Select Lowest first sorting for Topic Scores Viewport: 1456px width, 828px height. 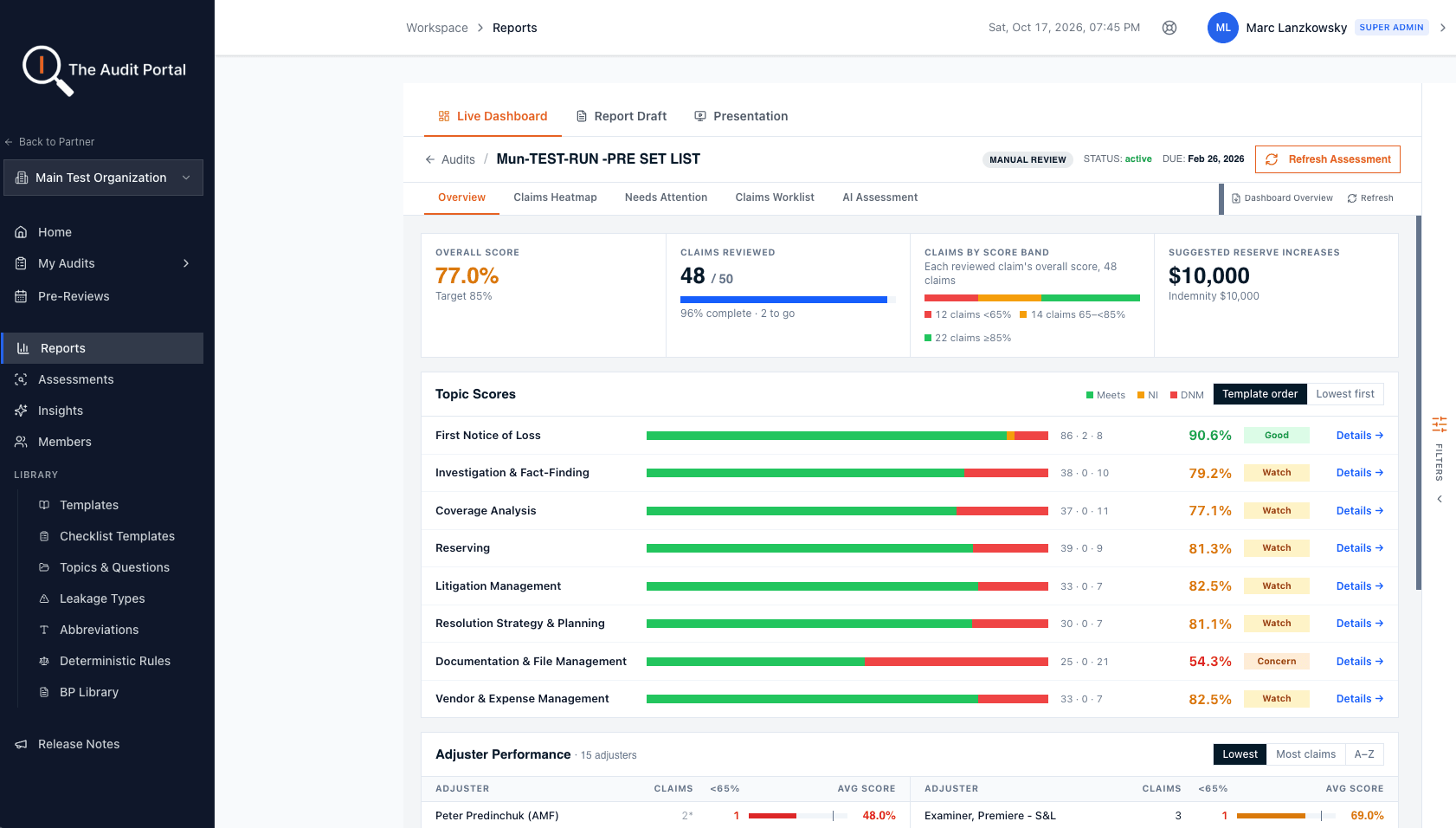tap(1345, 394)
